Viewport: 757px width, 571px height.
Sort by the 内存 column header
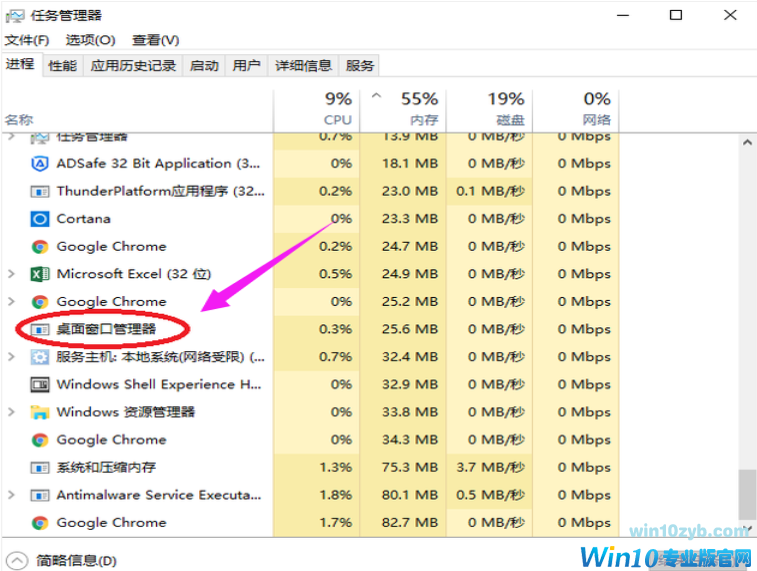point(403,111)
